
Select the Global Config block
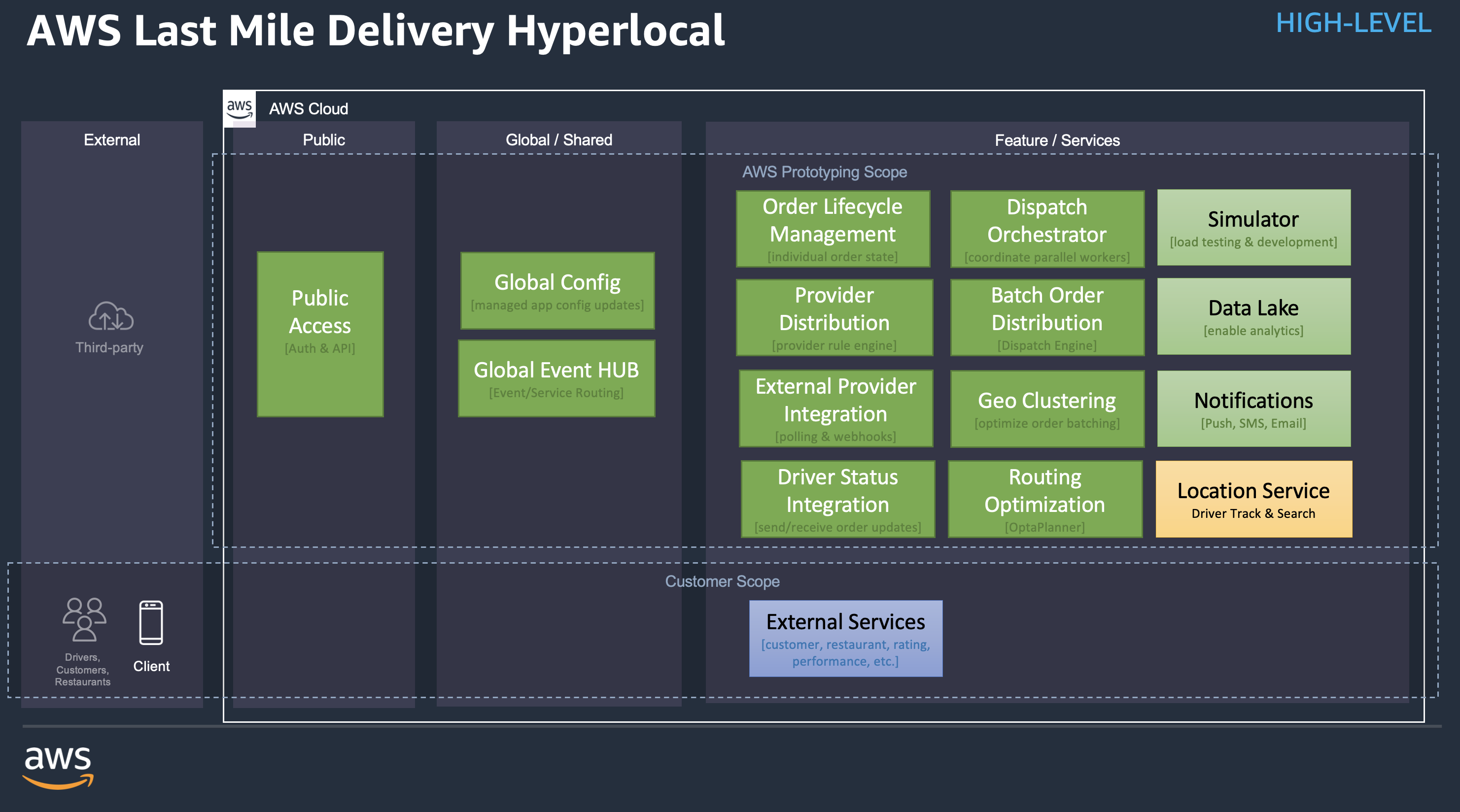click(x=557, y=291)
